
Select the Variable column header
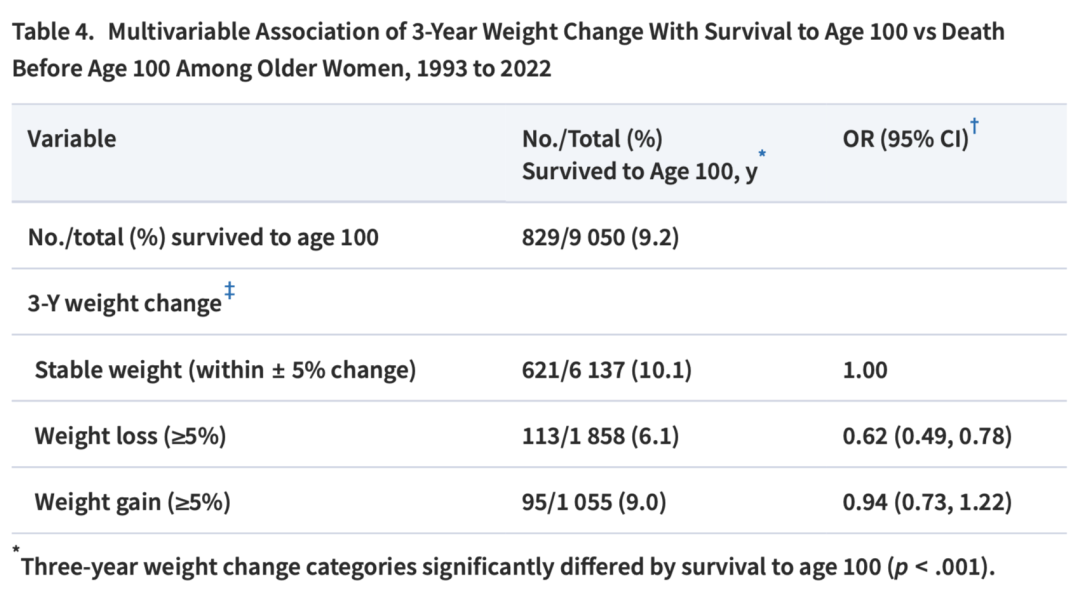coord(71,139)
